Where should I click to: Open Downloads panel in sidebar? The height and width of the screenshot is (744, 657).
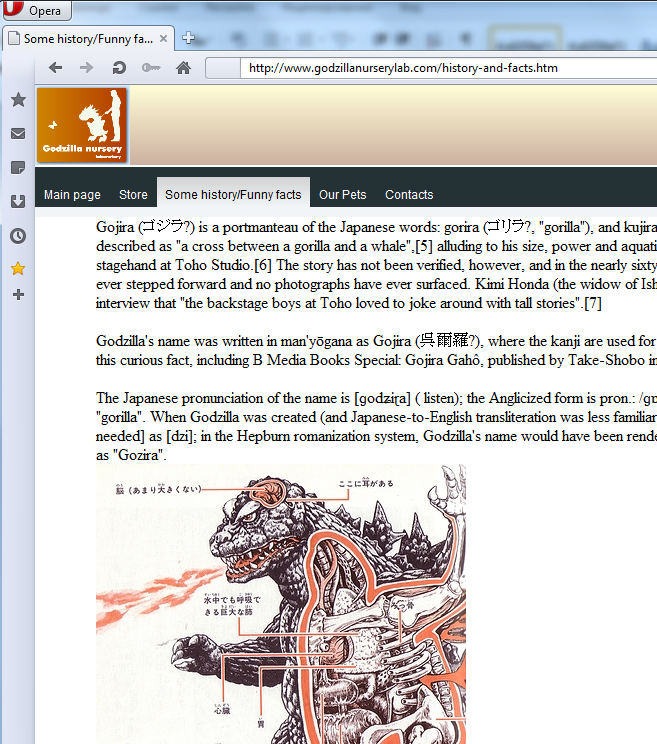point(18,201)
